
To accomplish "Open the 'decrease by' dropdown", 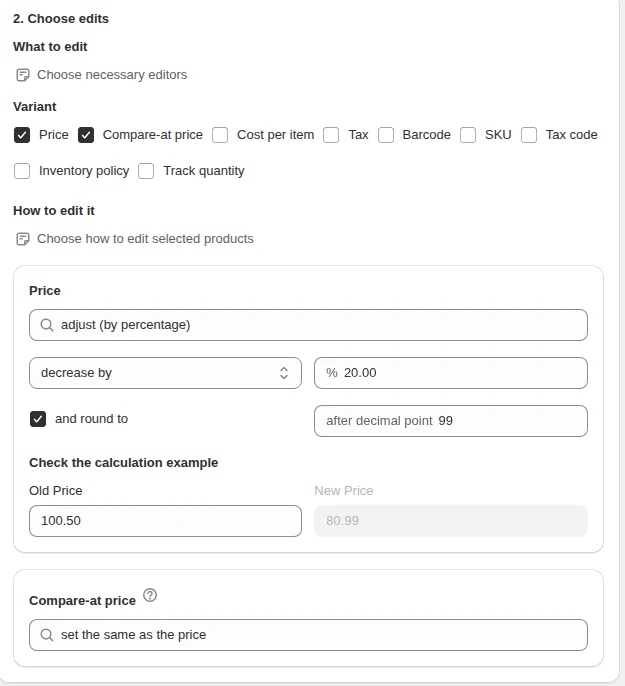I will point(165,373).
